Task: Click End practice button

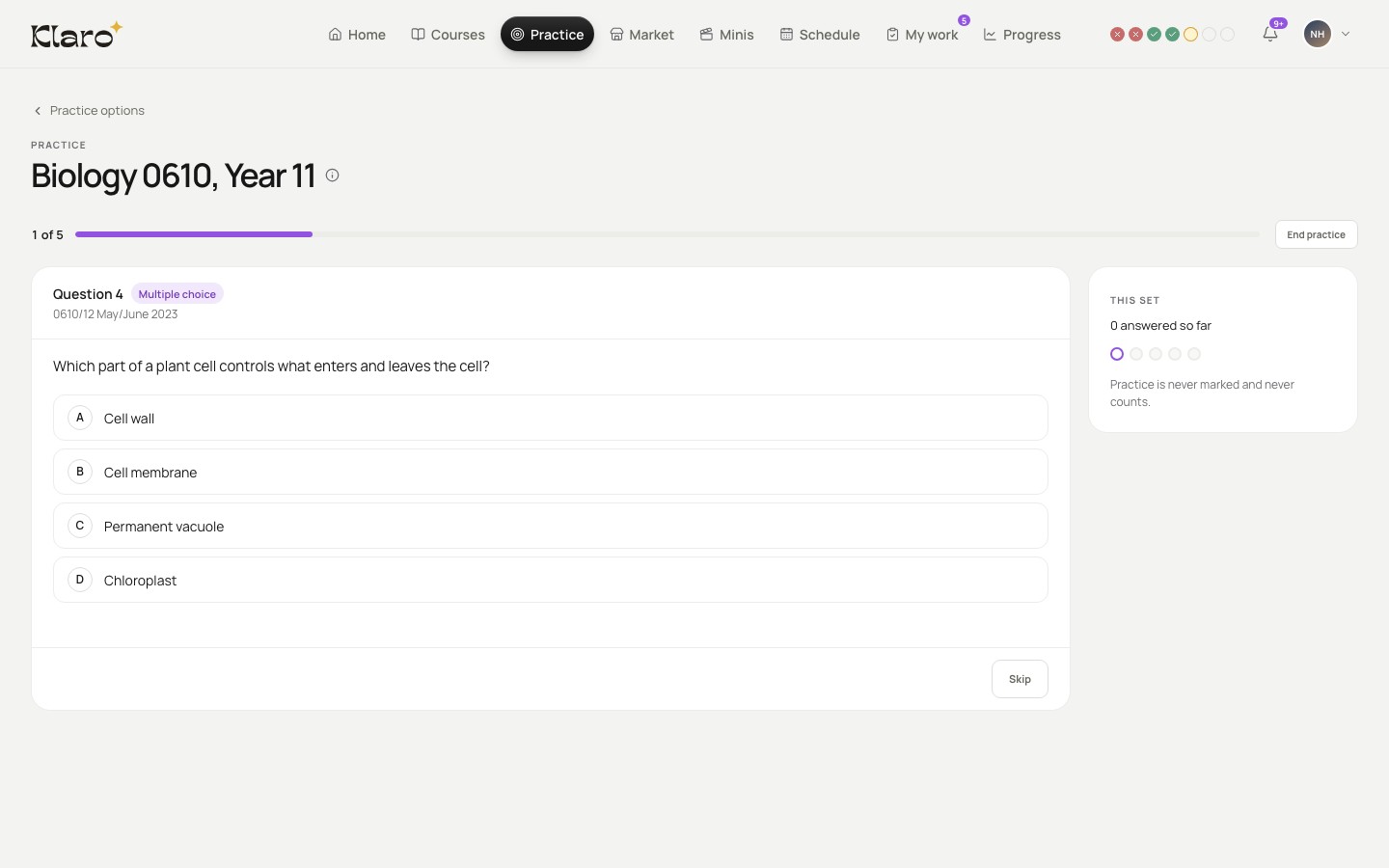Action: (x=1316, y=234)
